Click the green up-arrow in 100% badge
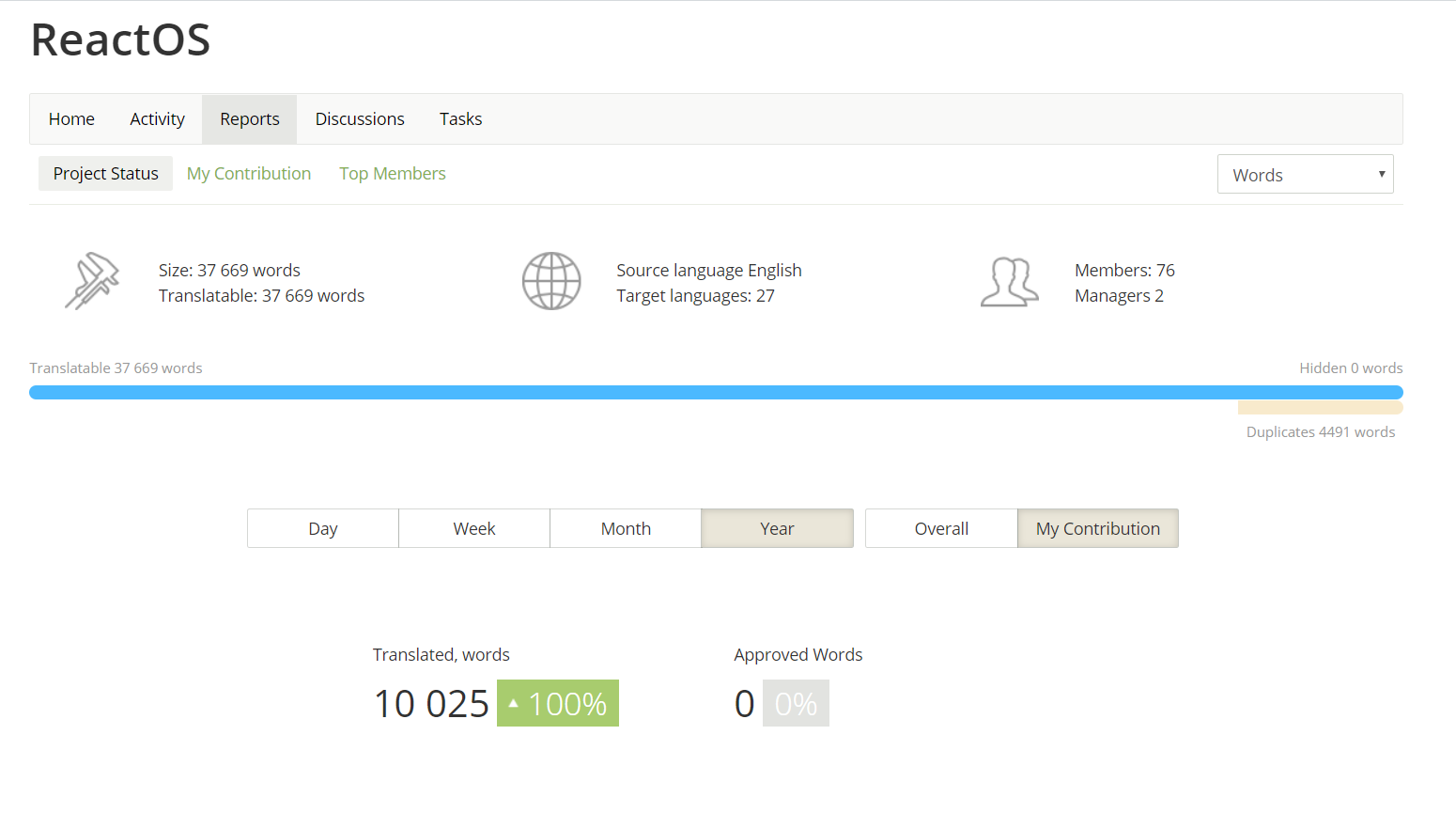Viewport: 1456px width, 813px height. coord(513,703)
